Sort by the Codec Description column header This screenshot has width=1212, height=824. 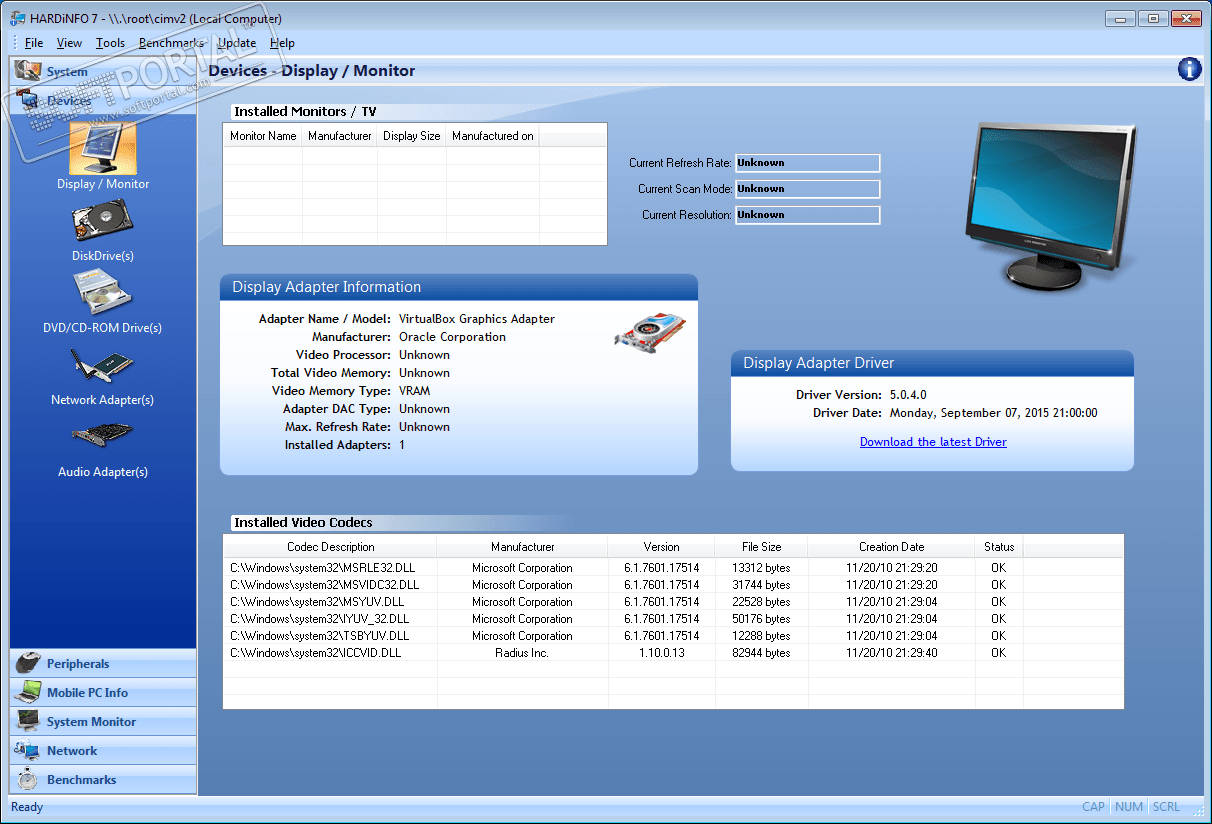pos(330,547)
